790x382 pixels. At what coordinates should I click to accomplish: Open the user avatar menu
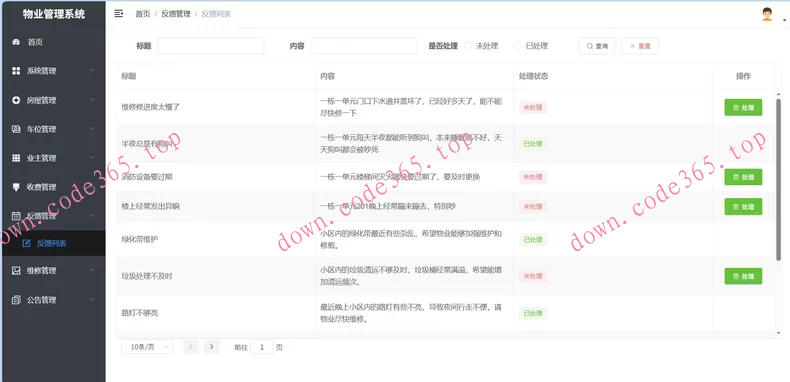(767, 14)
